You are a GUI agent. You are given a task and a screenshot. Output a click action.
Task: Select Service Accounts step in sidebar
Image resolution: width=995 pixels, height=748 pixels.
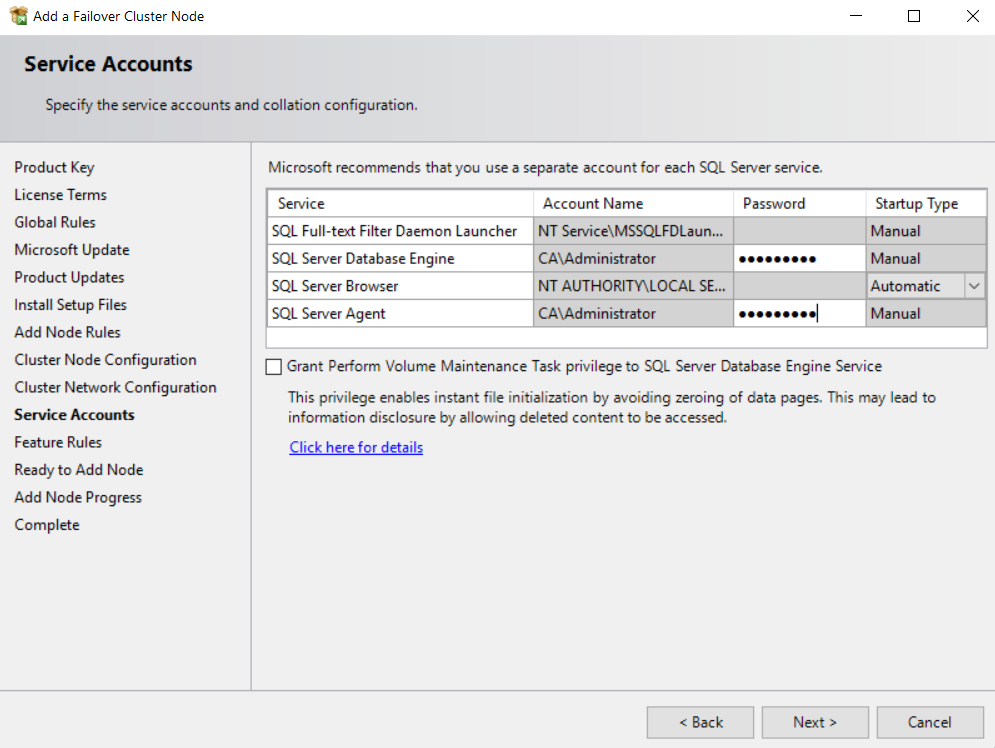tap(74, 415)
